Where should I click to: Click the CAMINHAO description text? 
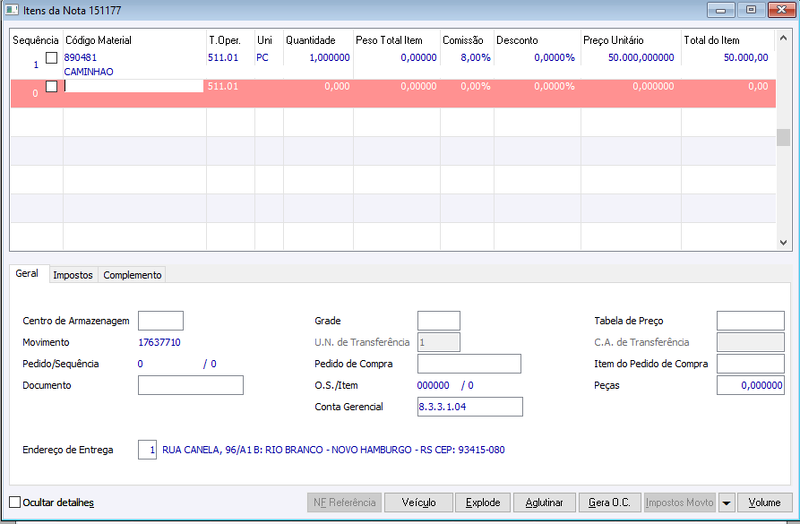(89, 72)
